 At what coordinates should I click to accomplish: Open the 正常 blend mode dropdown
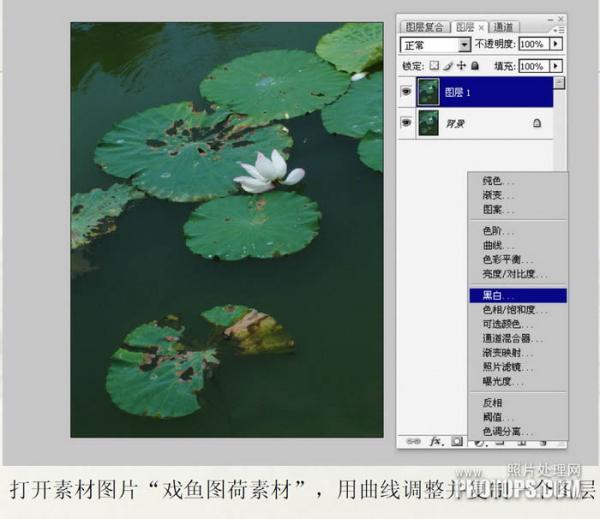tap(464, 45)
